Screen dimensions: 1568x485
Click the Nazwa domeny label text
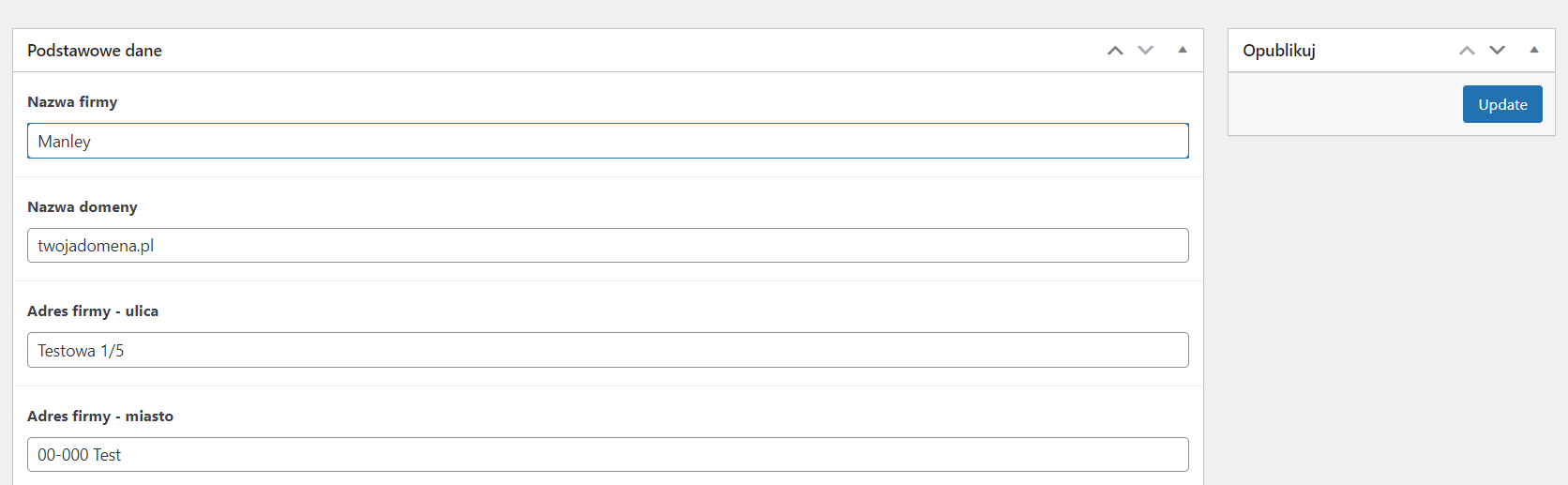(83, 206)
